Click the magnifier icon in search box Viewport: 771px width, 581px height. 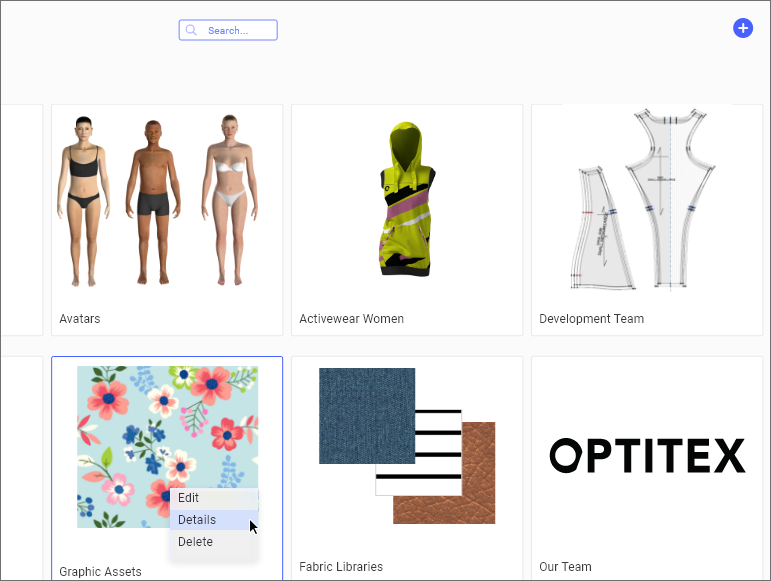191,30
